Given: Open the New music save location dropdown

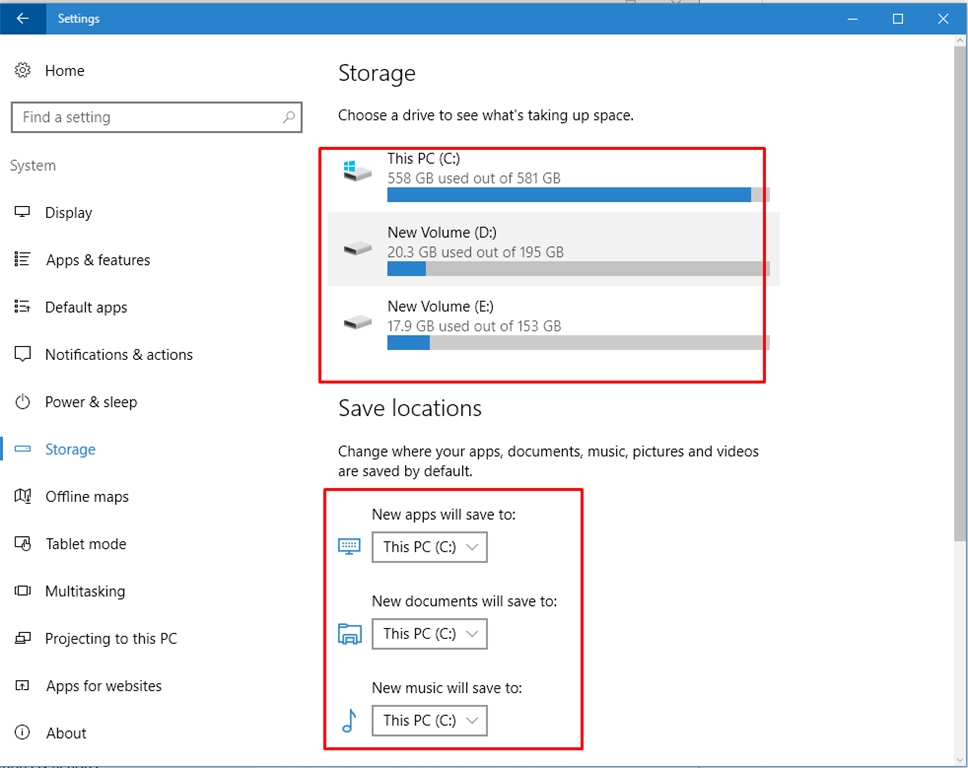Looking at the screenshot, I should pyautogui.click(x=429, y=720).
